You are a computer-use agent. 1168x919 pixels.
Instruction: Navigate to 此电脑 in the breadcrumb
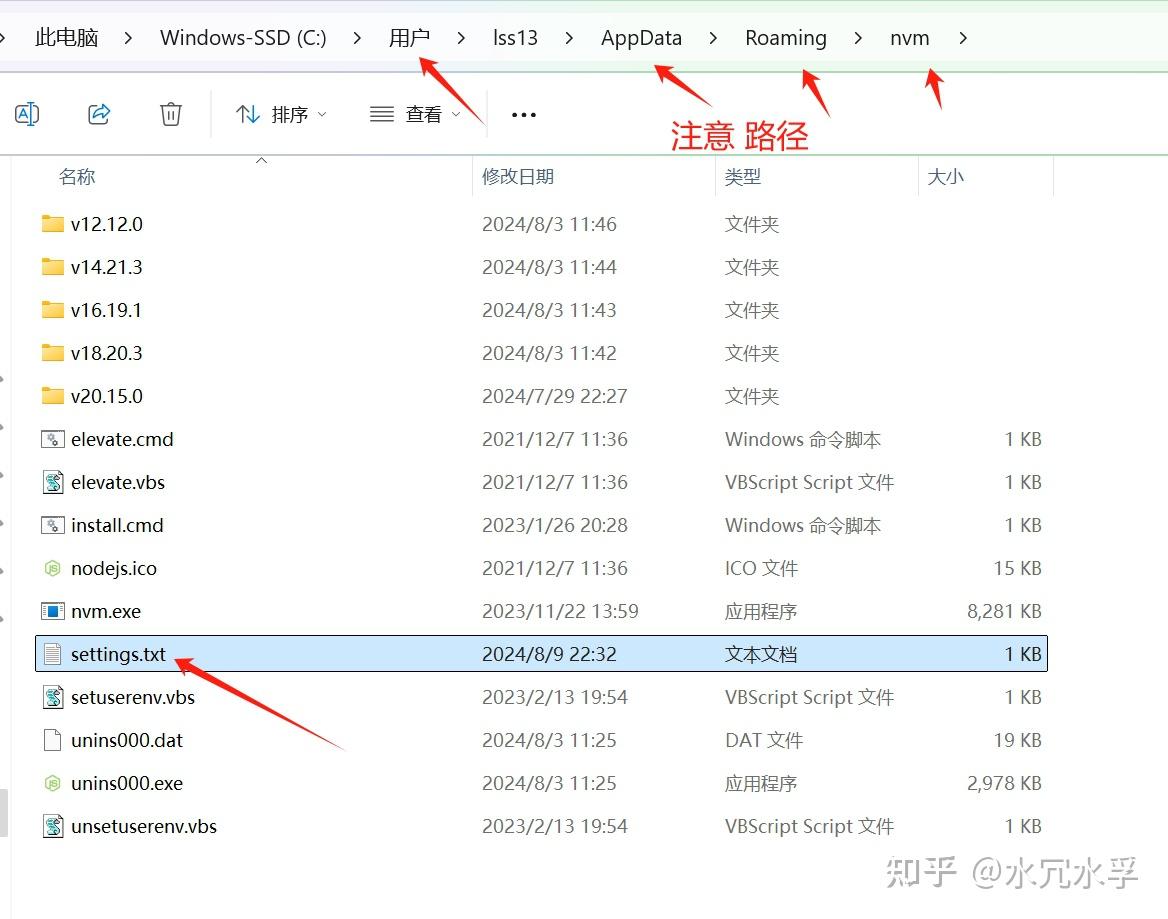pos(66,37)
